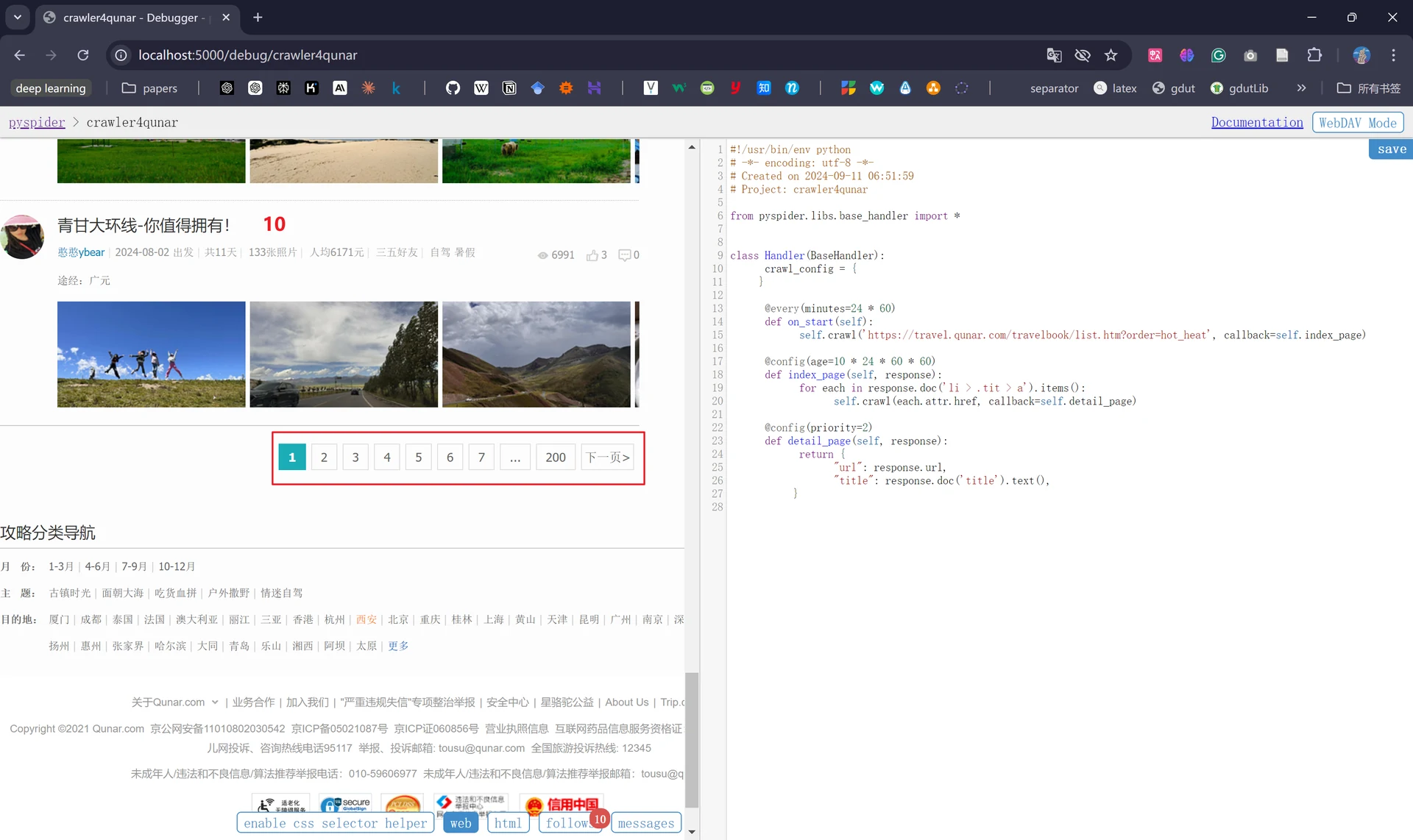
Task: Click the camera screenshot extension icon
Action: (x=1250, y=55)
